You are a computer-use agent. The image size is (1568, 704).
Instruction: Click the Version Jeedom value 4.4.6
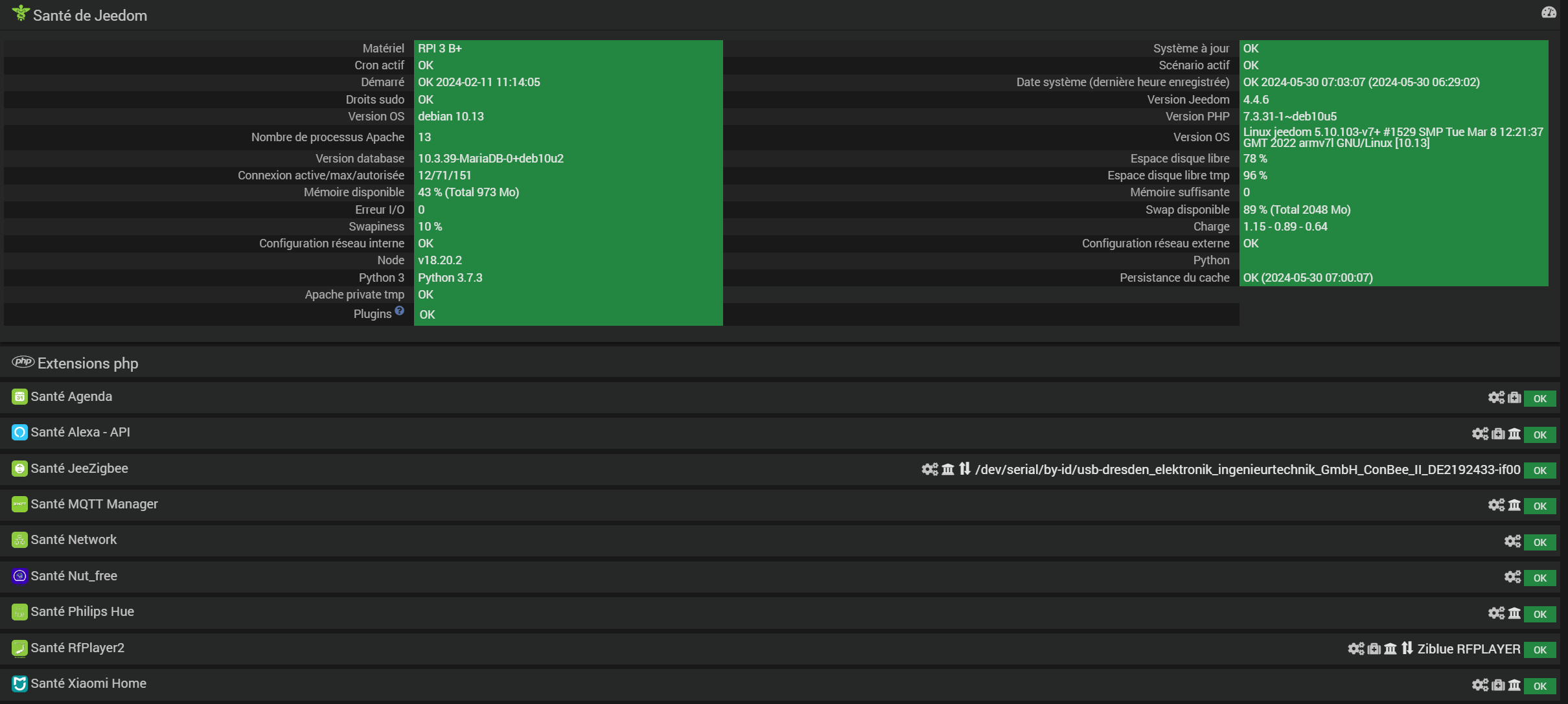[x=1256, y=100]
